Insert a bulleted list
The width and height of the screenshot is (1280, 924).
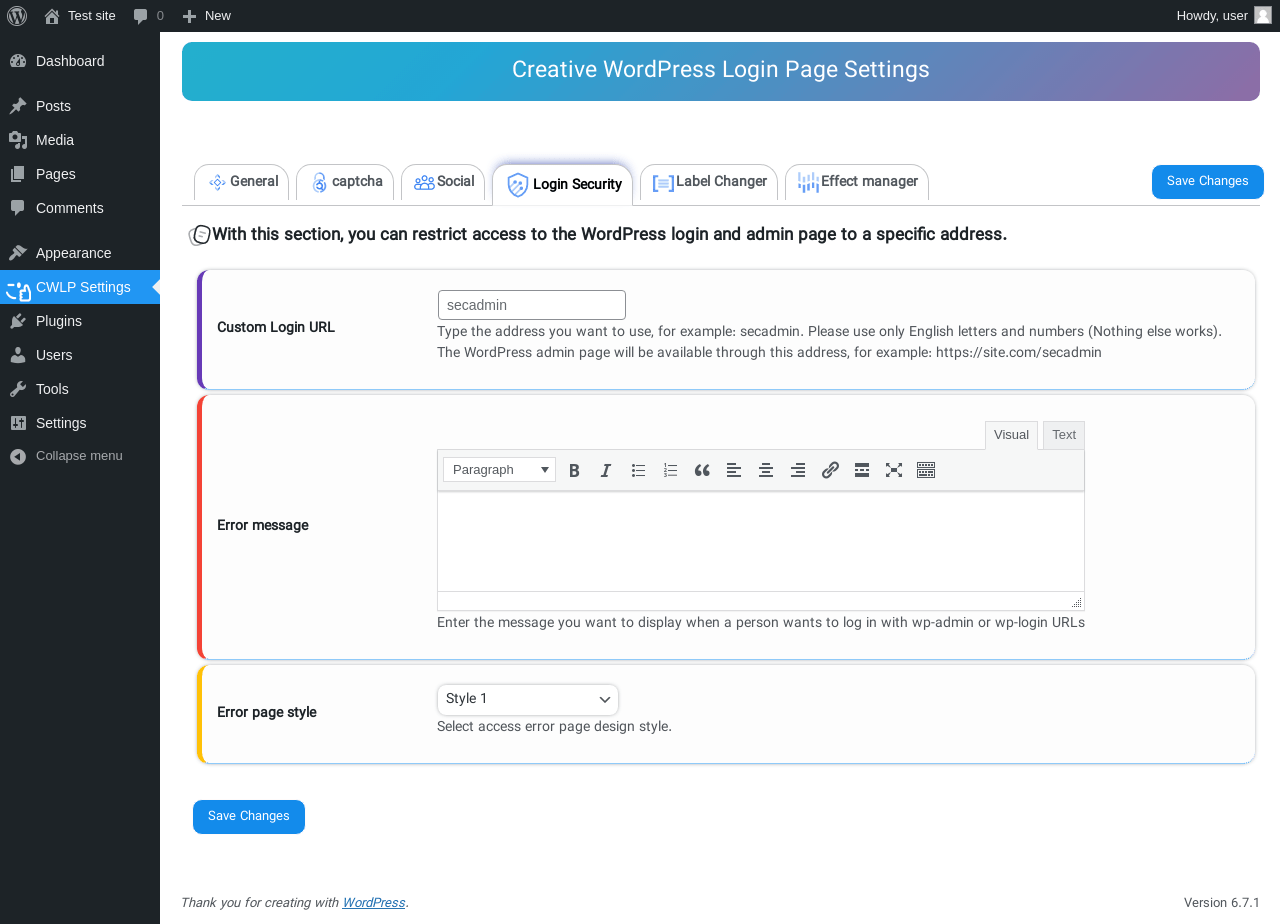click(638, 470)
